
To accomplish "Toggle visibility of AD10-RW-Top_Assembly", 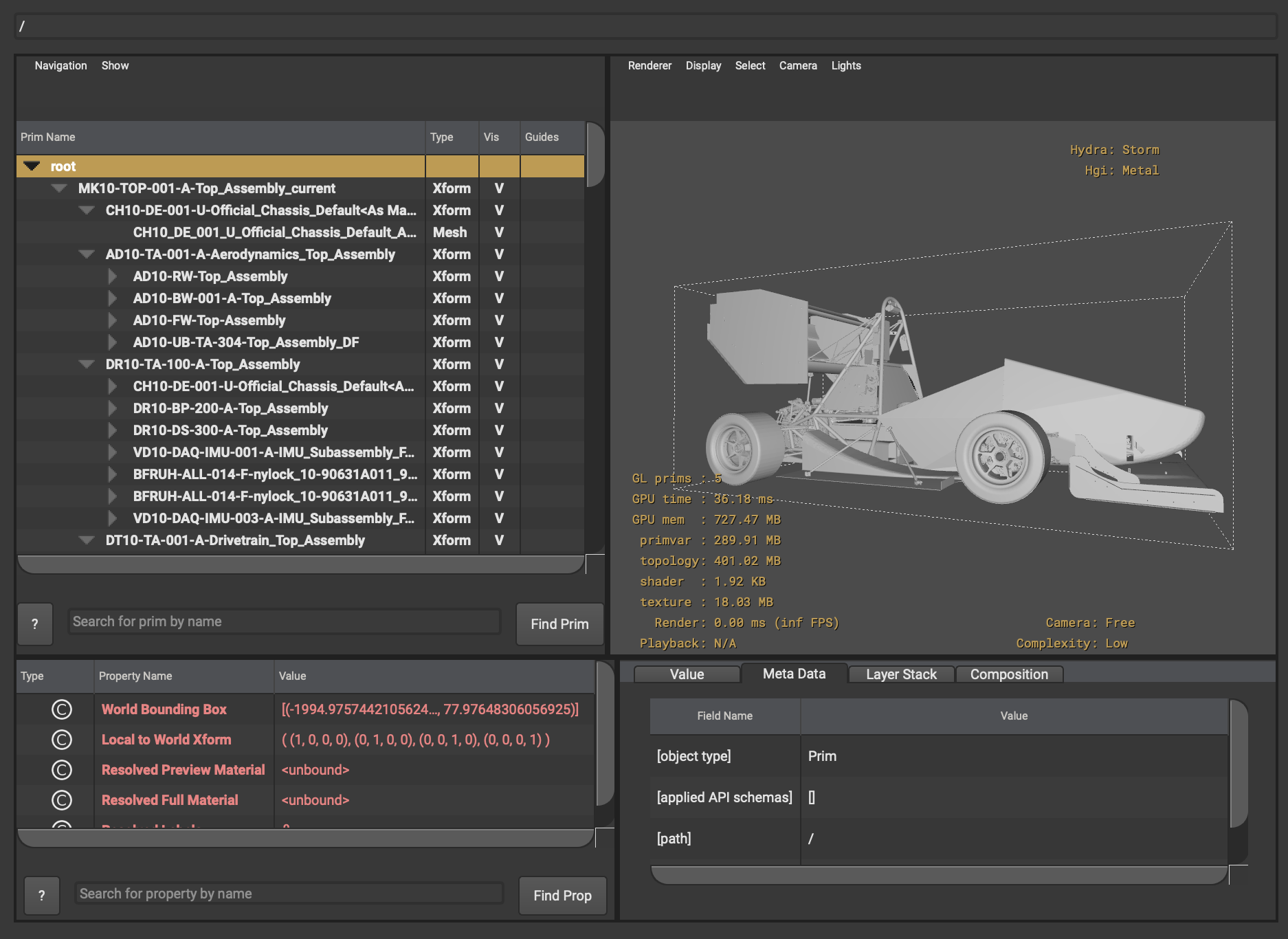I will coord(499,276).
